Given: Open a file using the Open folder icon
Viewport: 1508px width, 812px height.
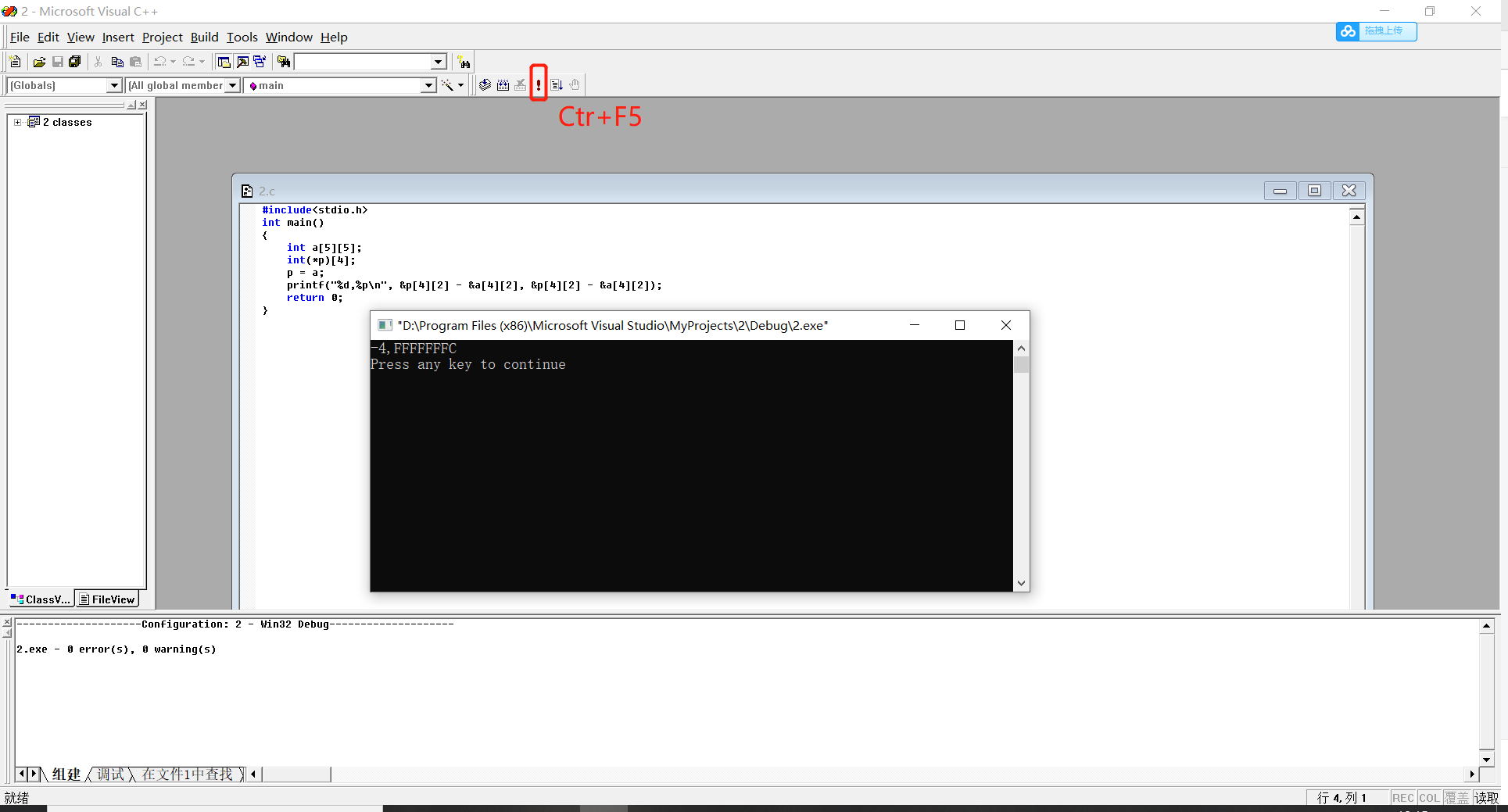Looking at the screenshot, I should point(38,62).
